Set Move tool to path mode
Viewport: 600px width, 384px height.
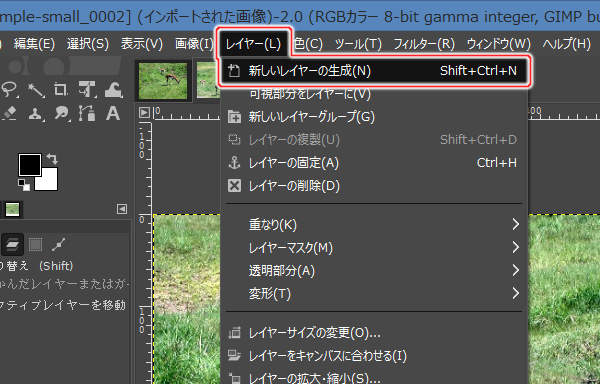coord(59,244)
